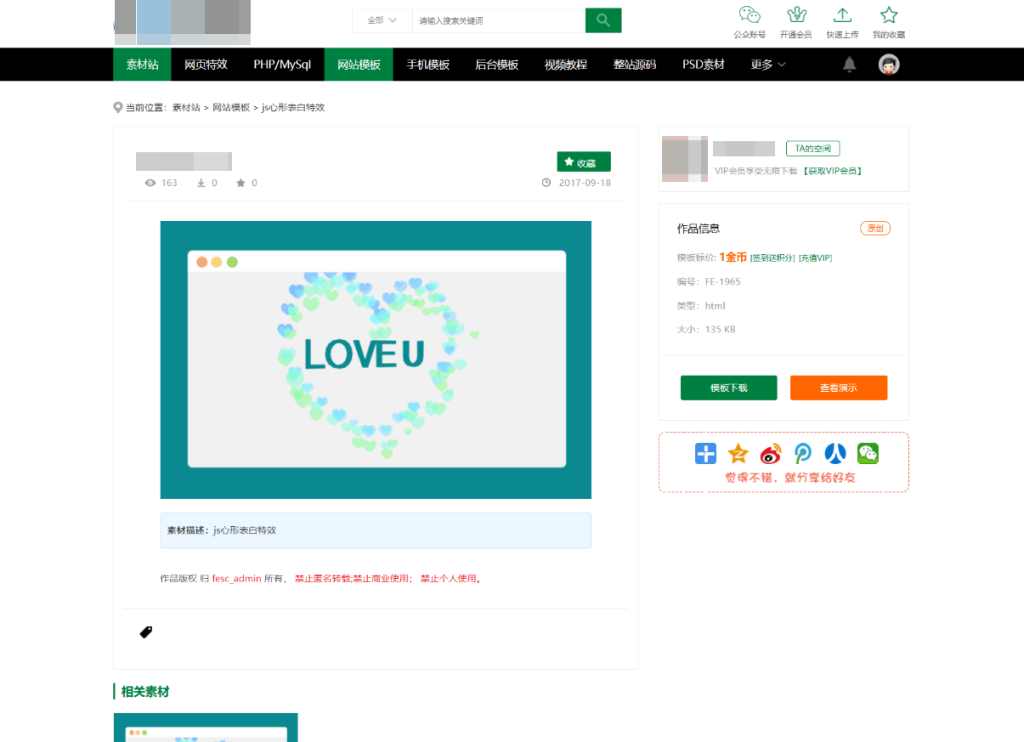Screen dimensions: 1024x742
Task: Click the blue plus more-share icon
Action: [706, 454]
